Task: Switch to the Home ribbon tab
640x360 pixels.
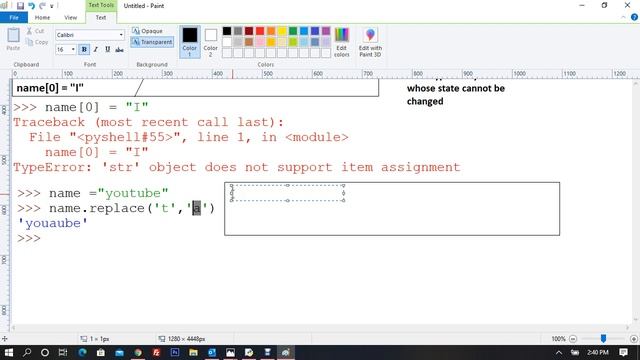Action: [42, 18]
